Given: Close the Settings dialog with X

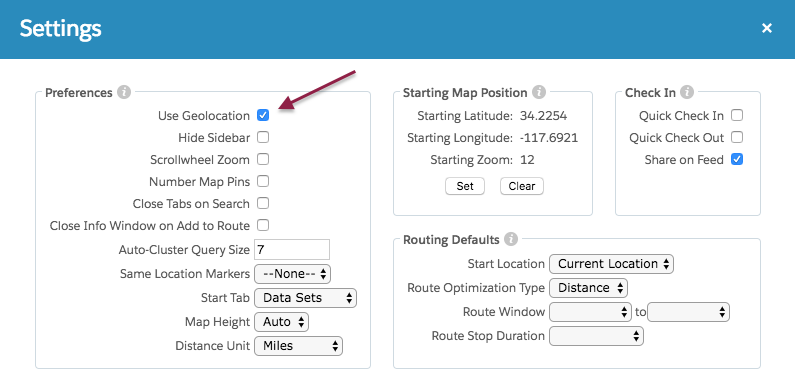Looking at the screenshot, I should (x=767, y=28).
